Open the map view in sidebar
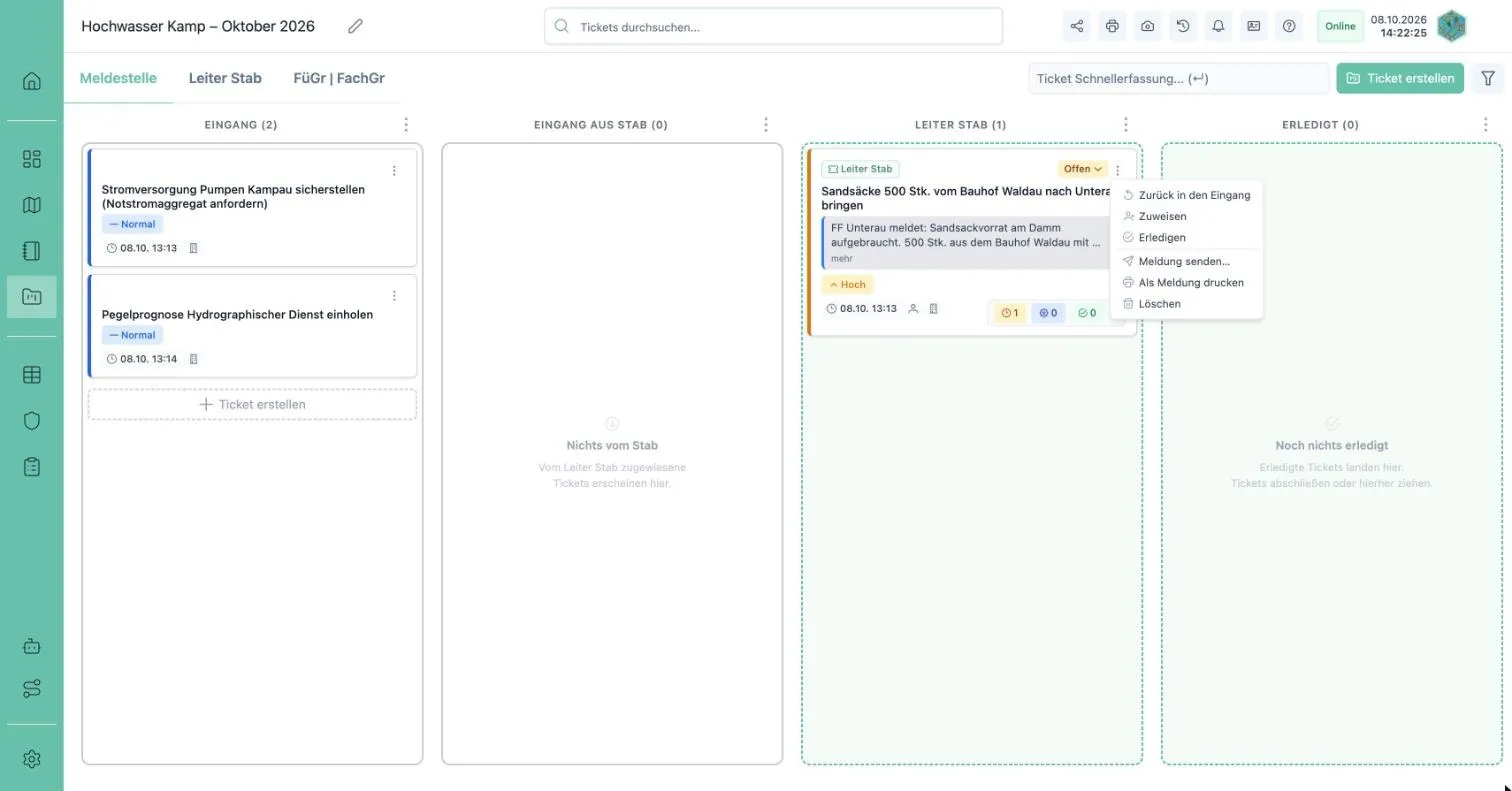1512x791 pixels. click(x=32, y=205)
